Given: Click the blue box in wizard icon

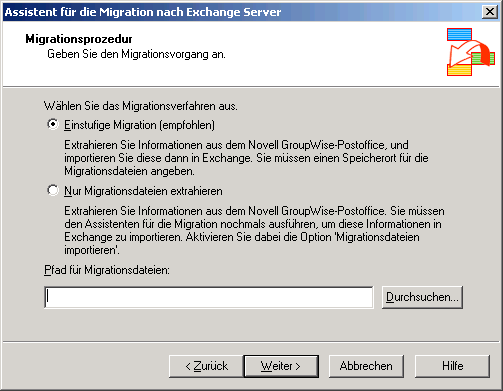Looking at the screenshot, I should click(459, 35).
